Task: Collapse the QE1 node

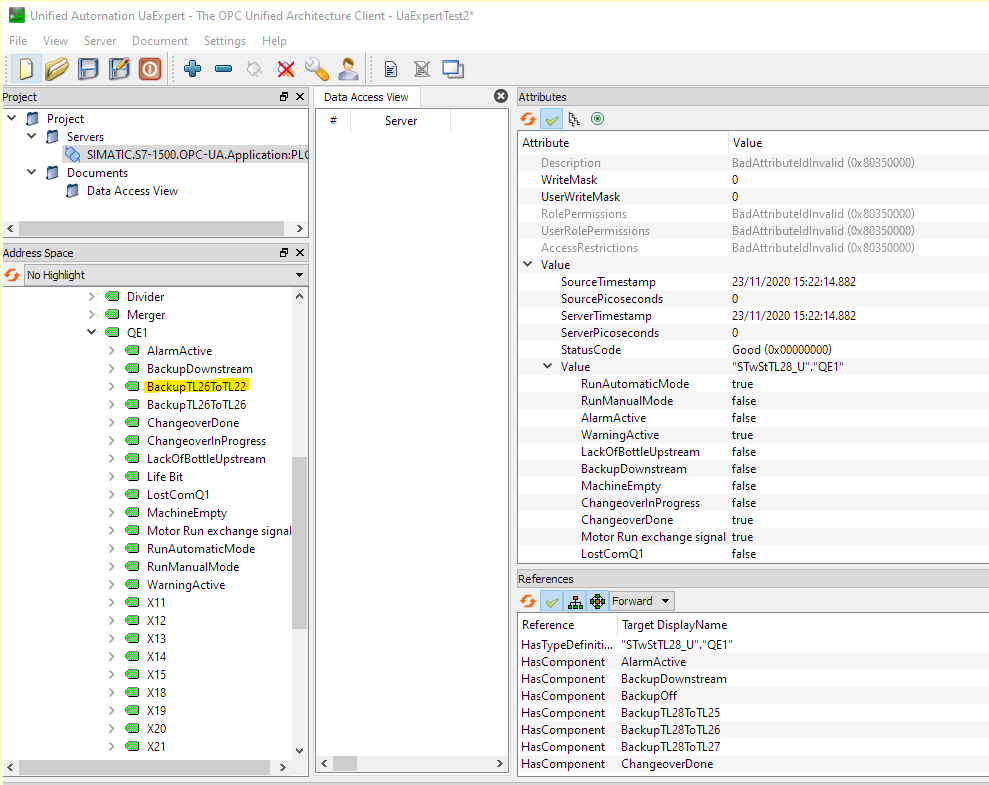Action: (x=91, y=332)
